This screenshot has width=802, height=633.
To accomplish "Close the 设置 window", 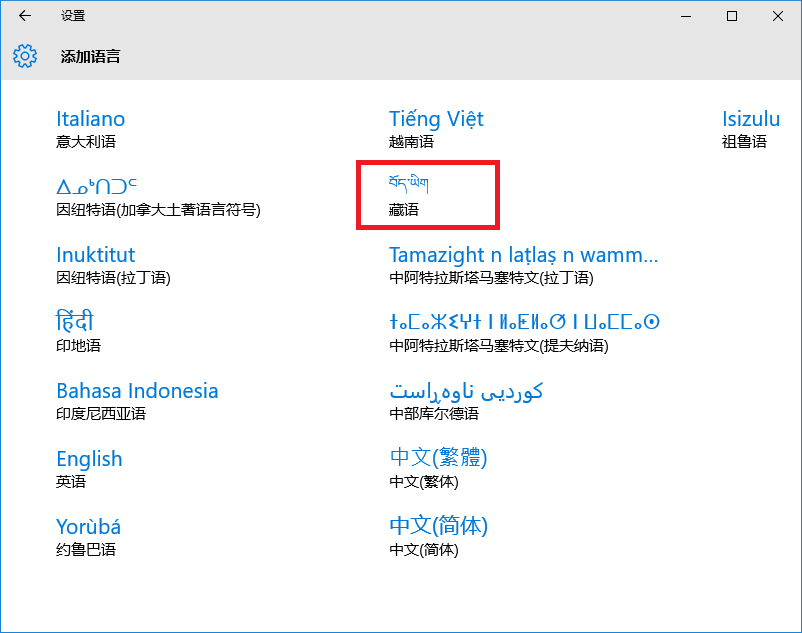I will (x=778, y=16).
